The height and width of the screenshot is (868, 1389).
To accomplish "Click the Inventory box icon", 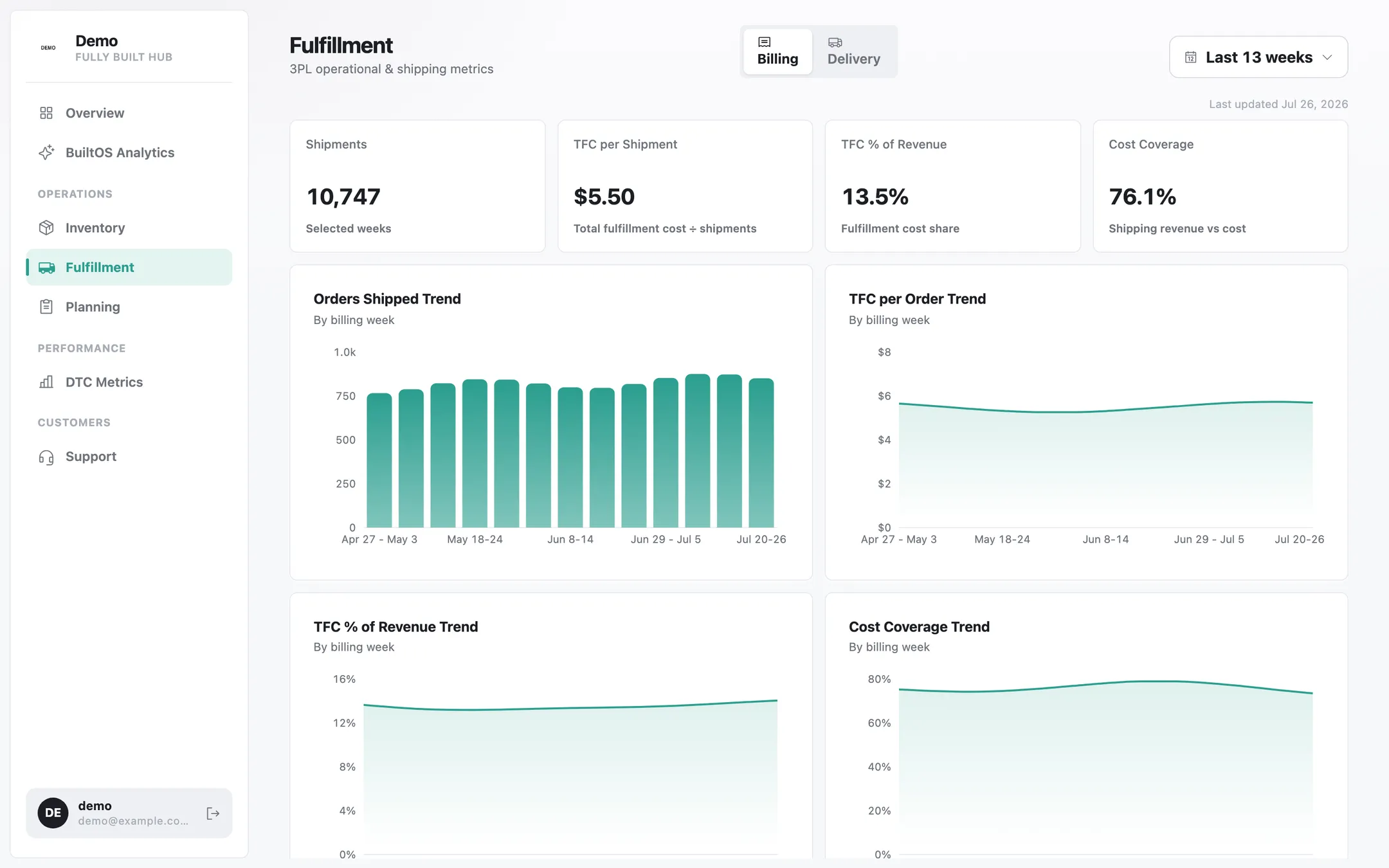I will coord(46,228).
